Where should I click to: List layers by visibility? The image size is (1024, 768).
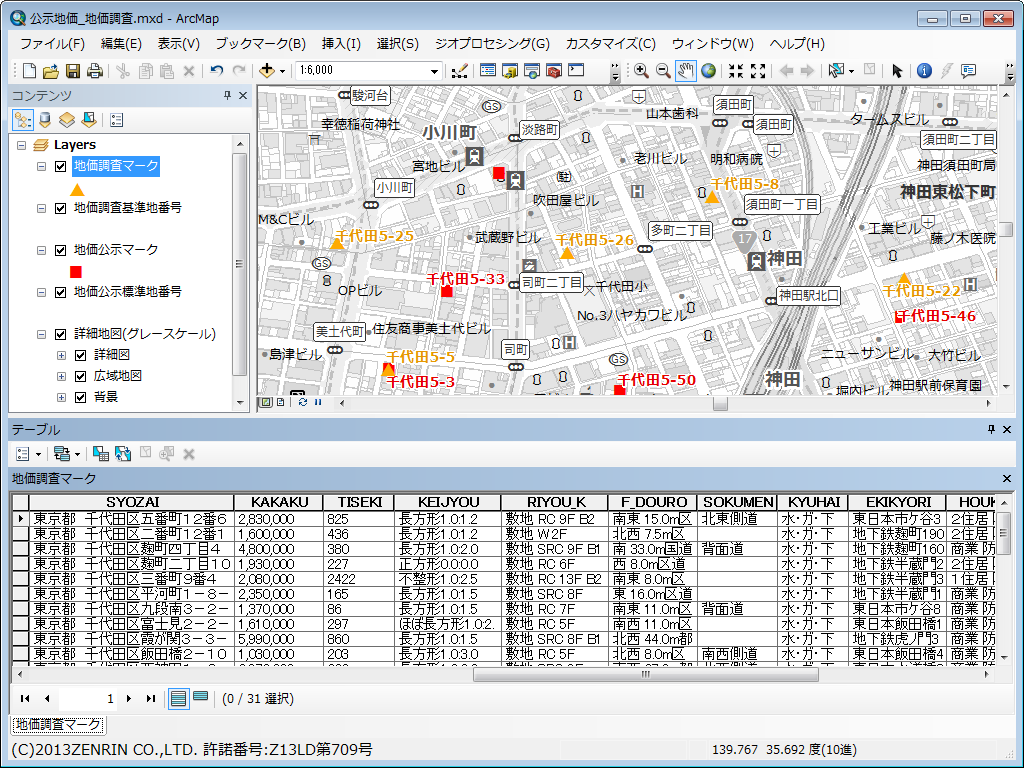point(67,120)
